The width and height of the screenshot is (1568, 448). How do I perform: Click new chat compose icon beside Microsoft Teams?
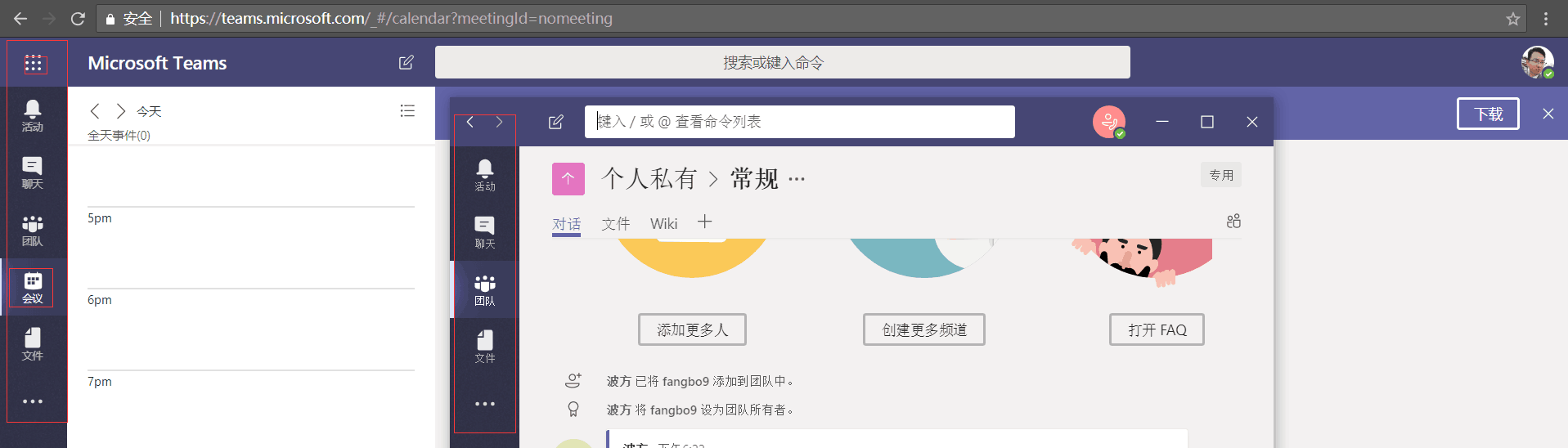point(406,62)
